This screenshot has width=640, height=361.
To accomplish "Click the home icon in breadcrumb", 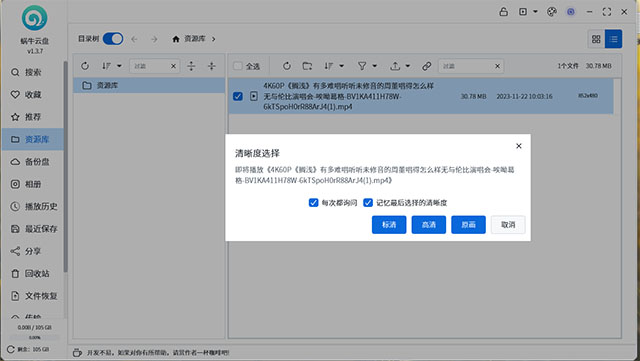I will (176, 39).
